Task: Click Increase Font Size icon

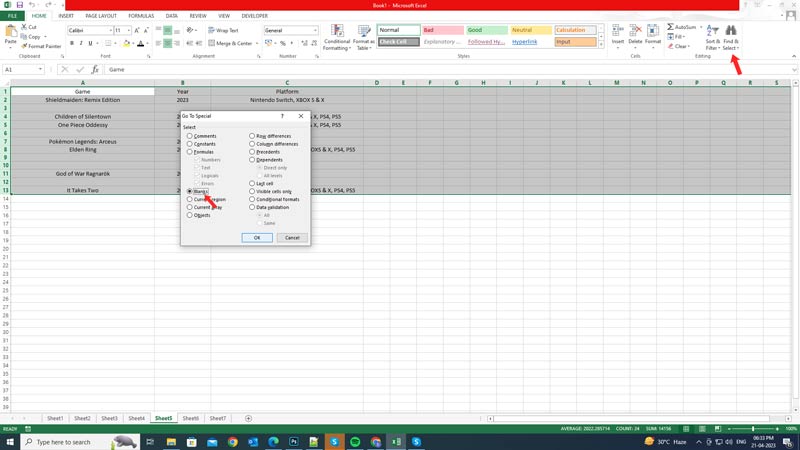Action: point(137,30)
